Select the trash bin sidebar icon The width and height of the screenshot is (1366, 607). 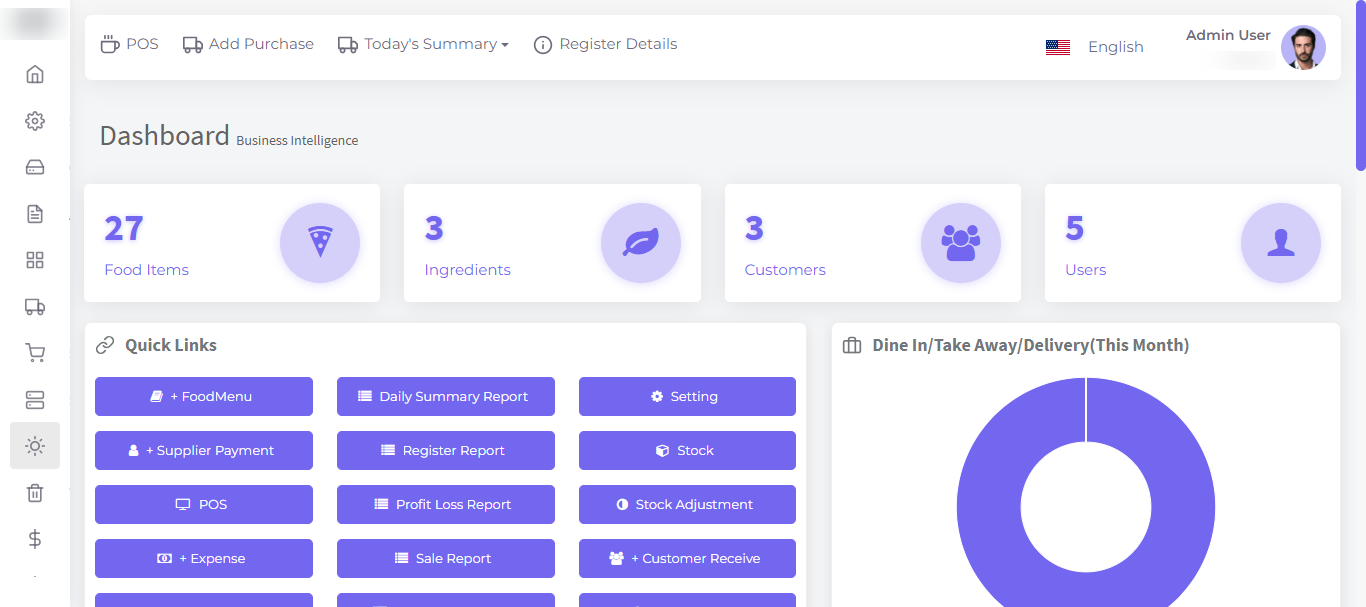click(35, 492)
